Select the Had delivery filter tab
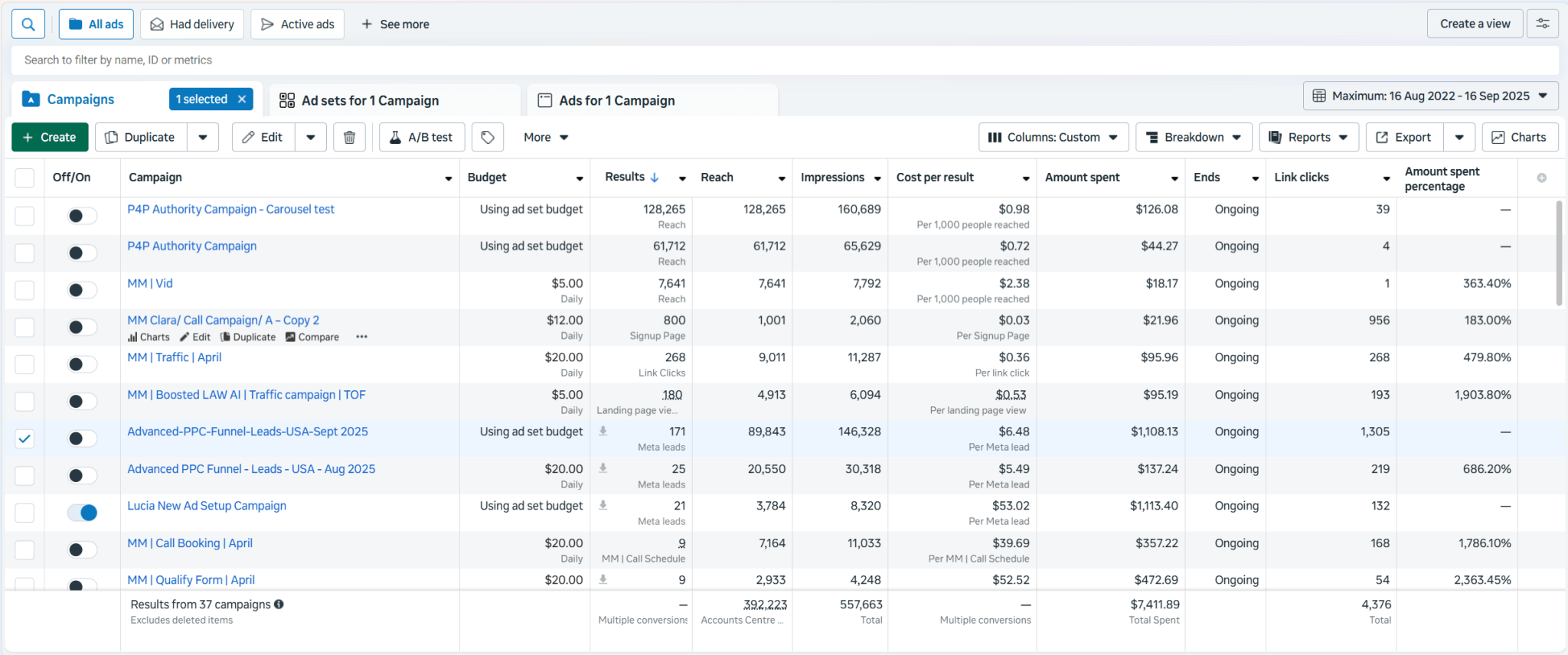 click(x=193, y=24)
